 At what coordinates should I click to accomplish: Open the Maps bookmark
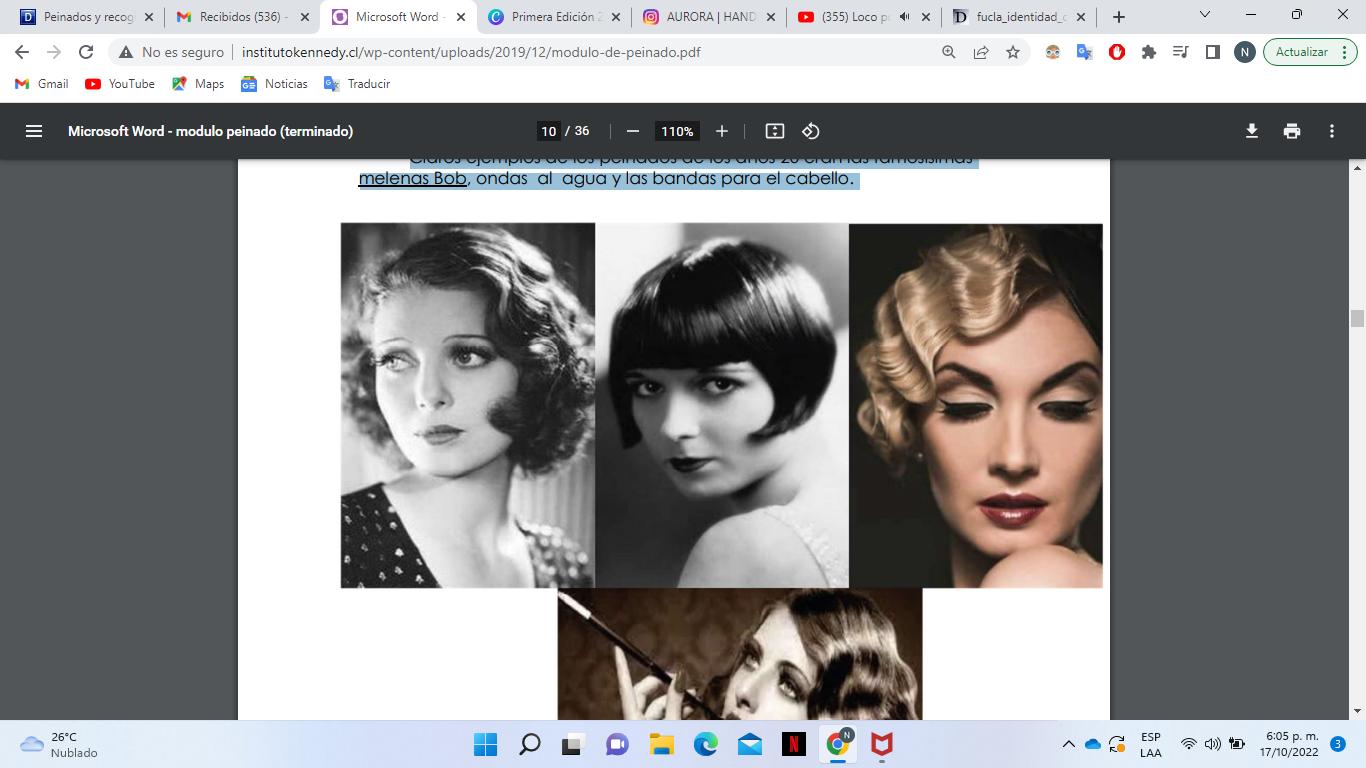[198, 84]
